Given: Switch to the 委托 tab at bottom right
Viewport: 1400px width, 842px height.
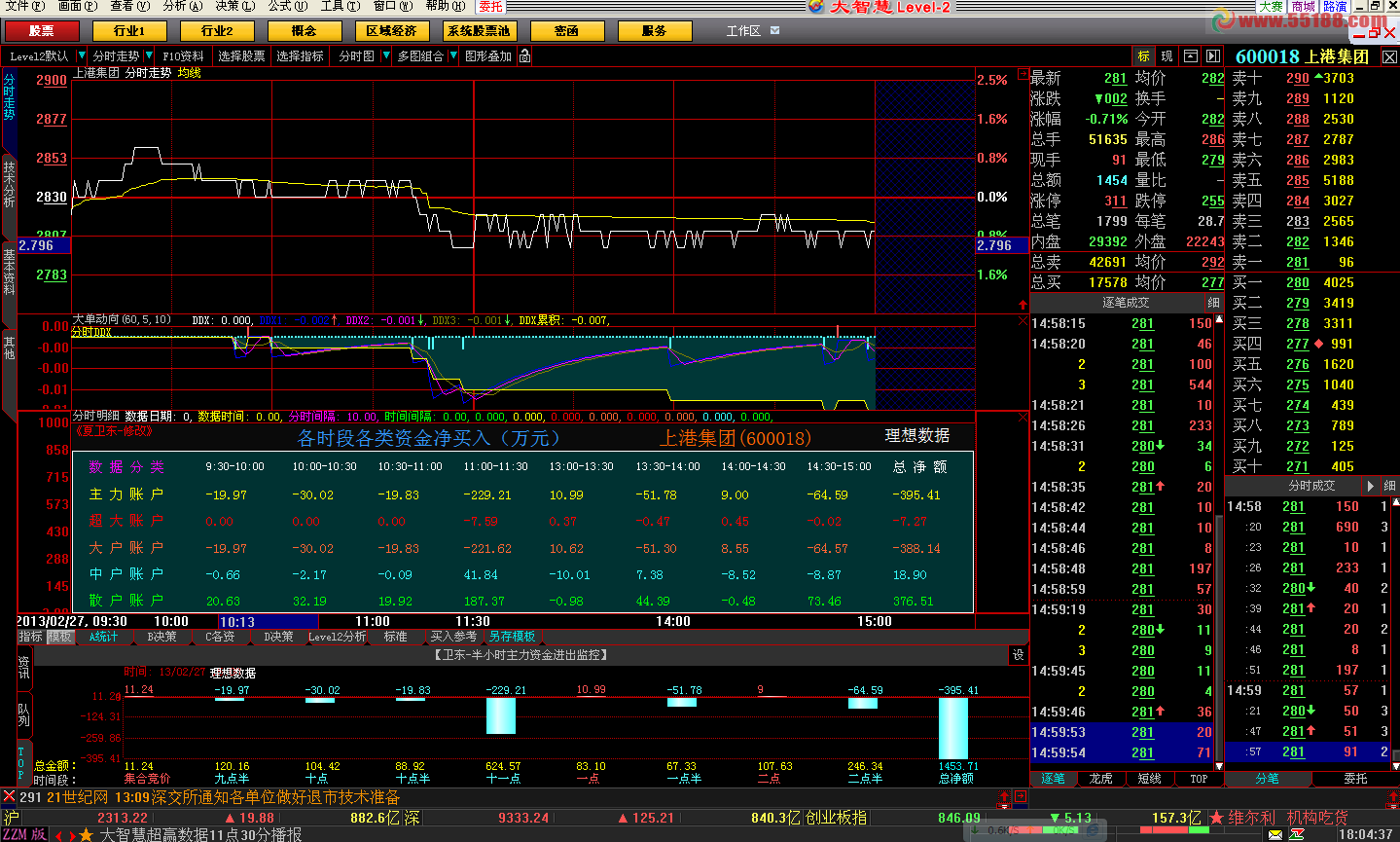Looking at the screenshot, I should [1355, 779].
